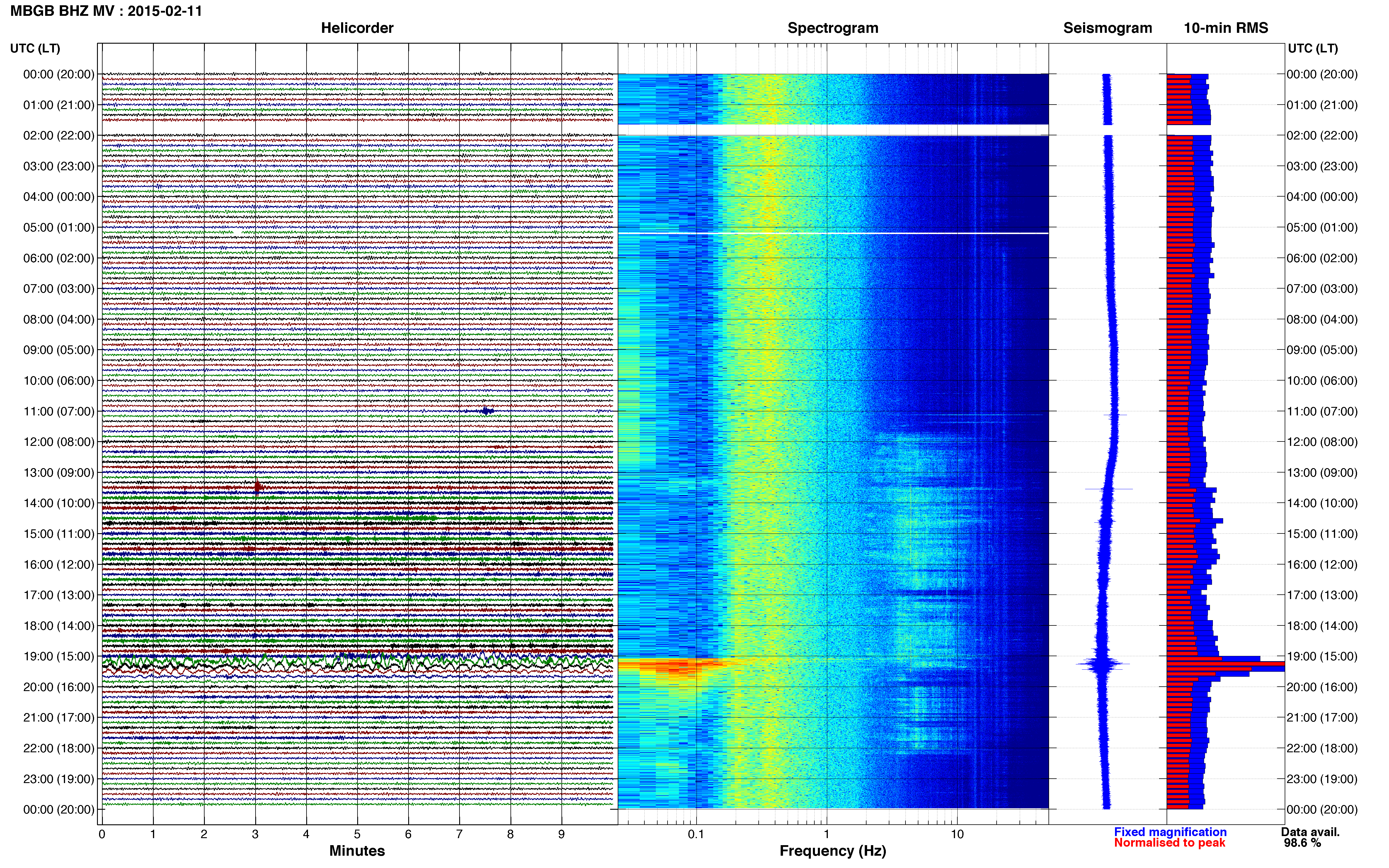
Task: Click the 01:00 (21:00) label beside the Helicorder
Action: pyautogui.click(x=59, y=105)
